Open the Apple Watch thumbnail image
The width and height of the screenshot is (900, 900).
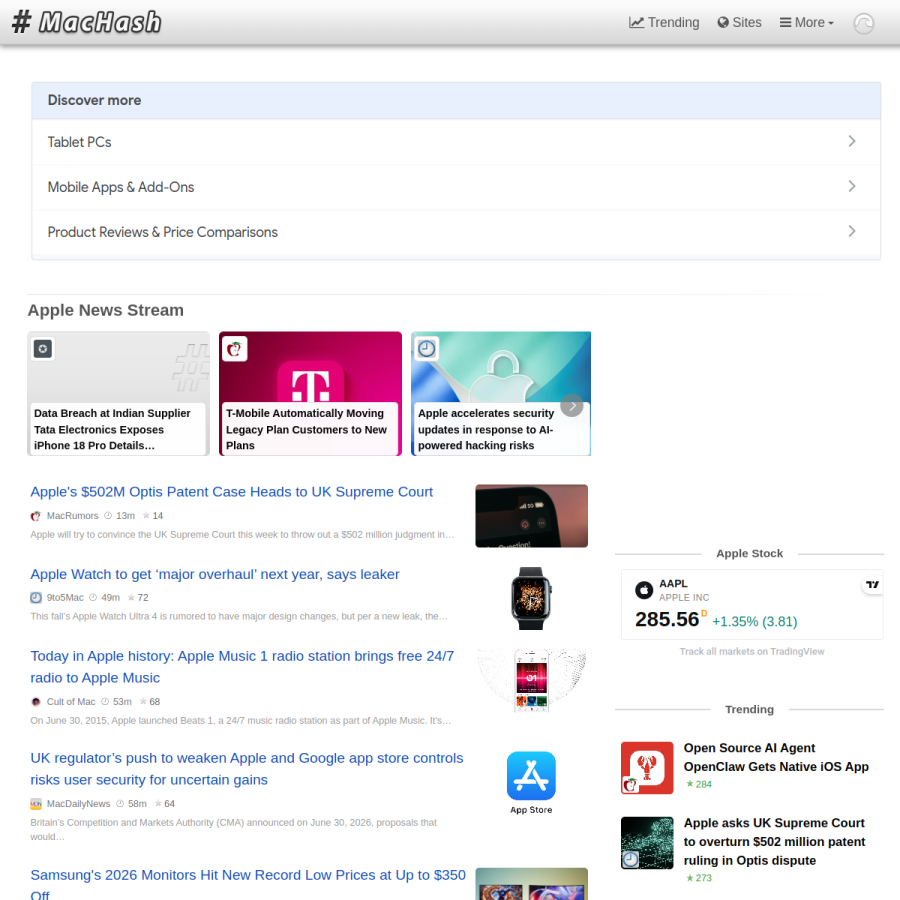click(532, 598)
